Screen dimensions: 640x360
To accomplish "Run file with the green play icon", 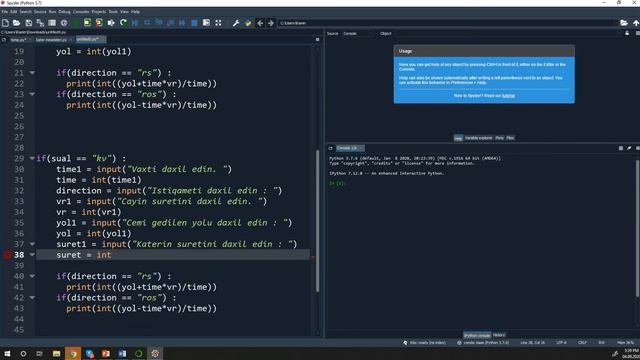I will [x=76, y=23].
